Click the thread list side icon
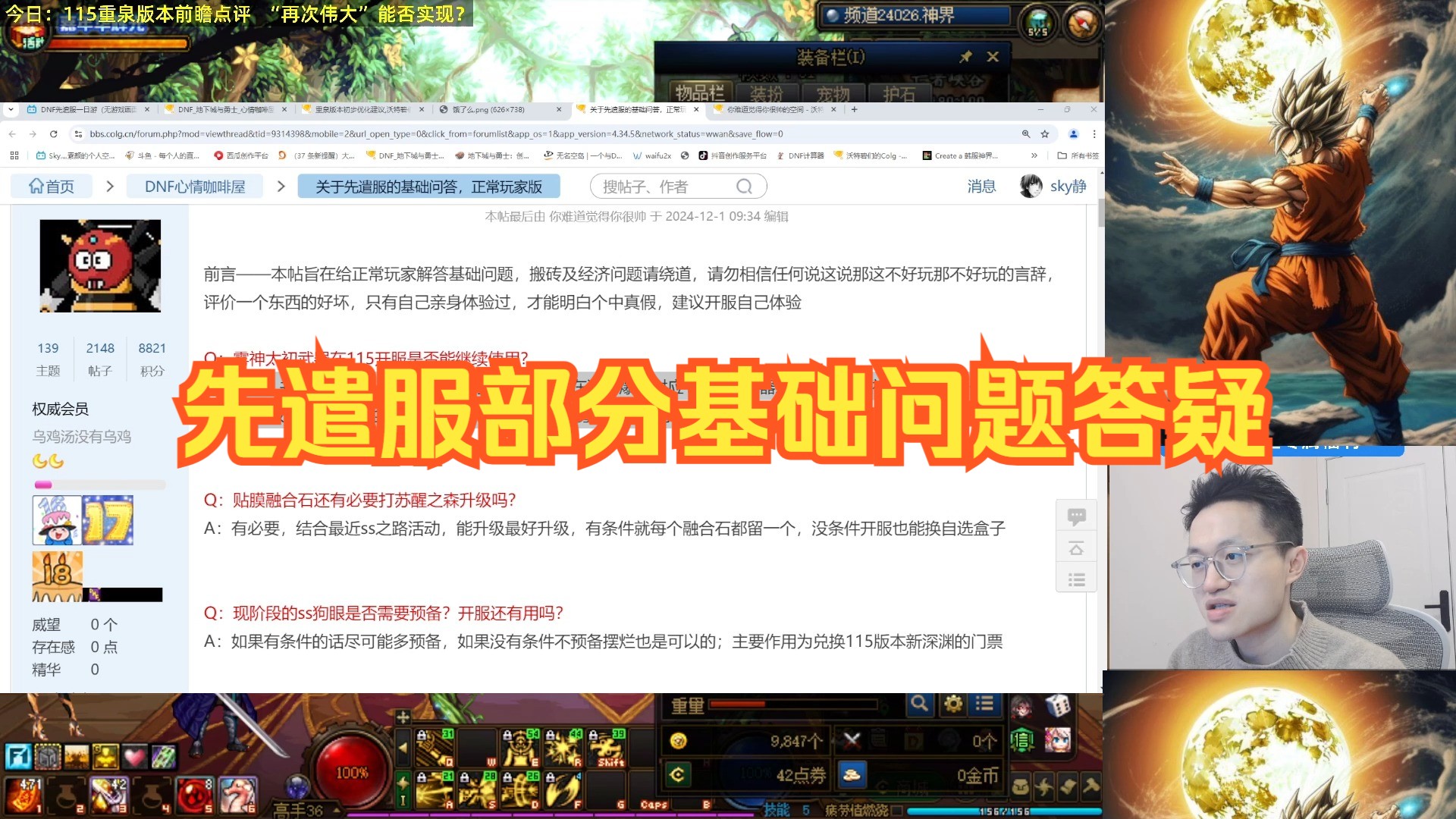This screenshot has height=819, width=1456. point(1076,580)
